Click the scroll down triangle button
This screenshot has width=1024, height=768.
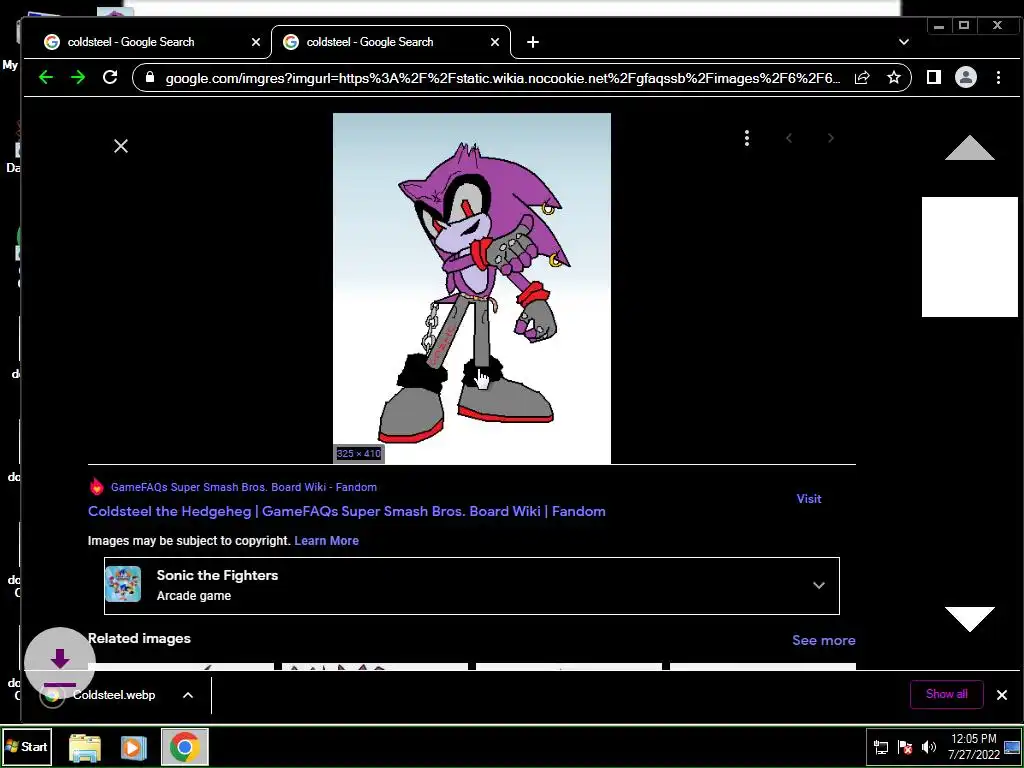pyautogui.click(x=969, y=618)
